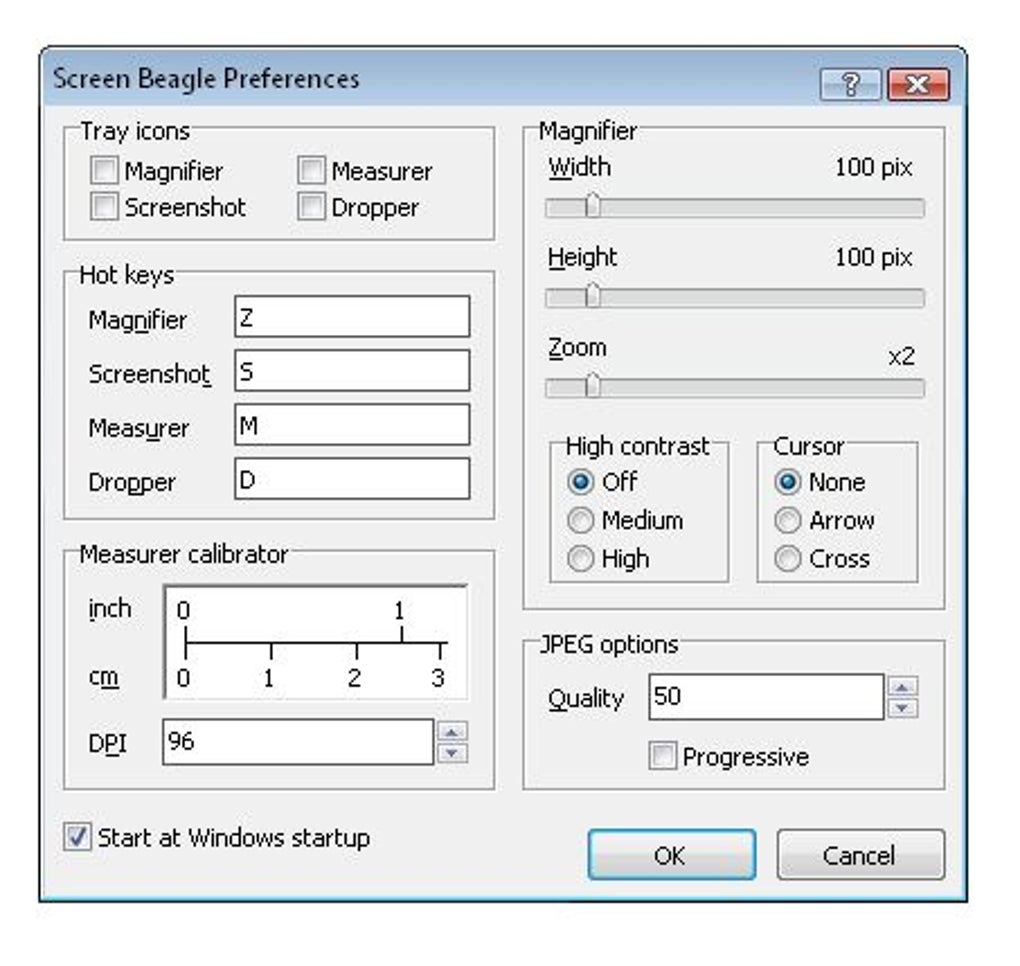Select Medium high contrast radio button
The width and height of the screenshot is (1020, 966).
(580, 521)
